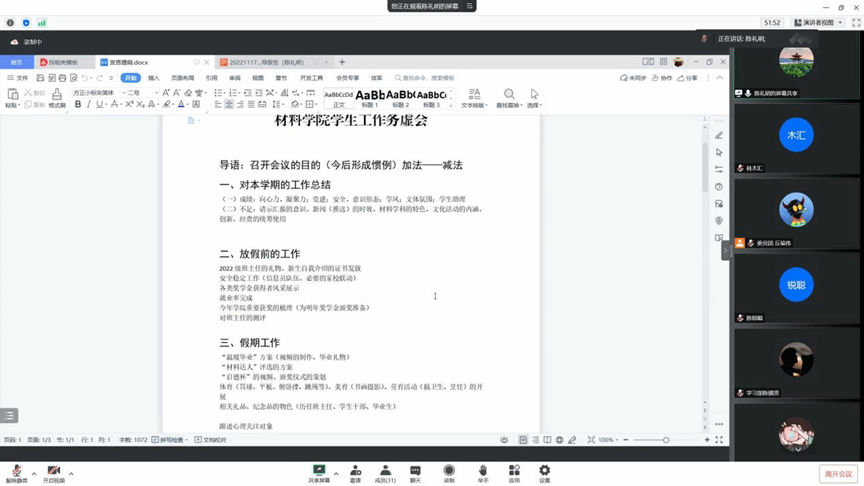Toggle bold formatting in the ribbon
Viewport: 864px width, 486px height.
(x=78, y=104)
